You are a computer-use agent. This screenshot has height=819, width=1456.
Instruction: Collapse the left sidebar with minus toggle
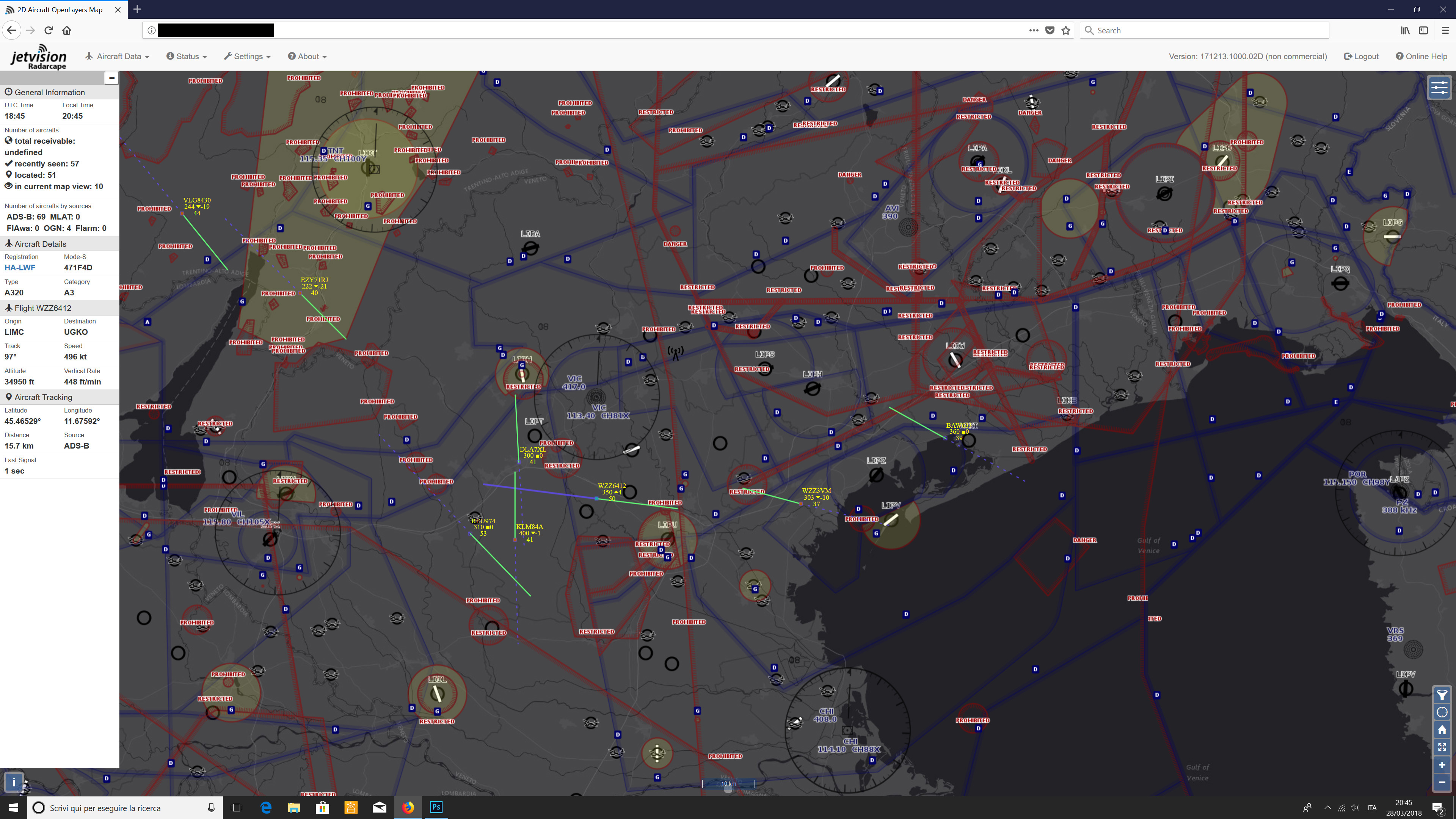pos(111,78)
